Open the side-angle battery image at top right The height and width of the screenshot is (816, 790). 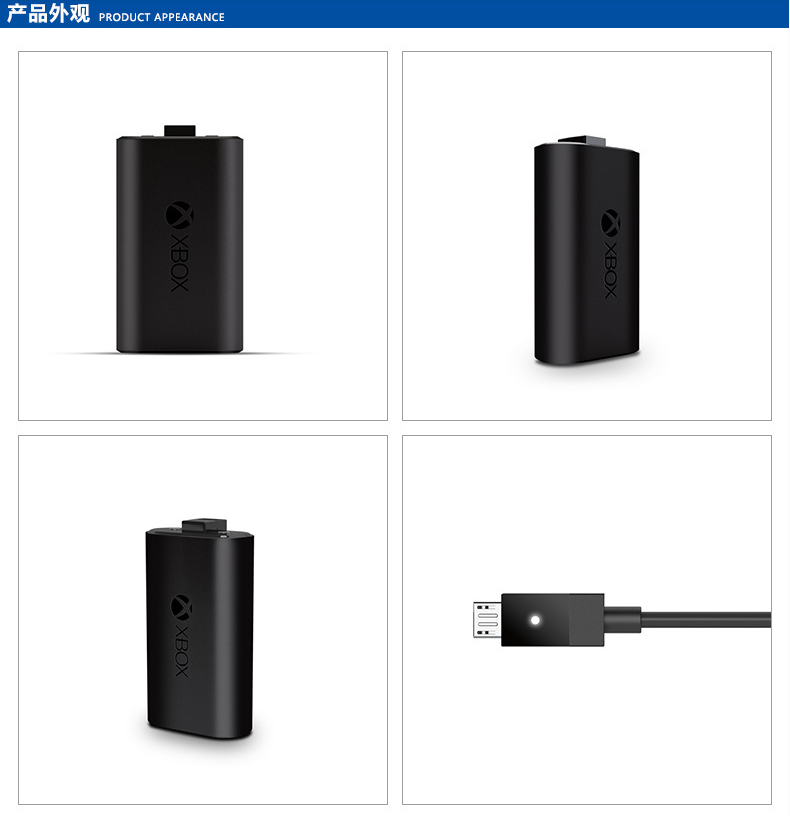tap(587, 236)
